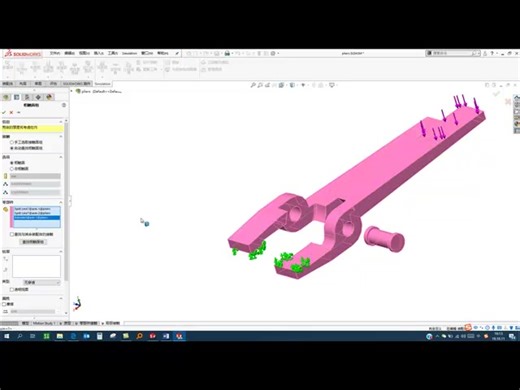Collapse the options section chevron

tap(61, 157)
